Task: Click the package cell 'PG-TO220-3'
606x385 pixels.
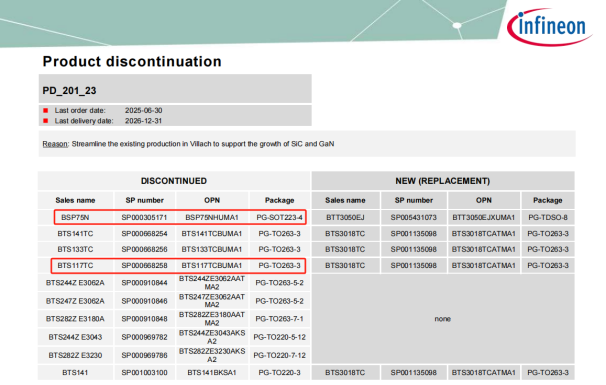Action: click(x=280, y=373)
